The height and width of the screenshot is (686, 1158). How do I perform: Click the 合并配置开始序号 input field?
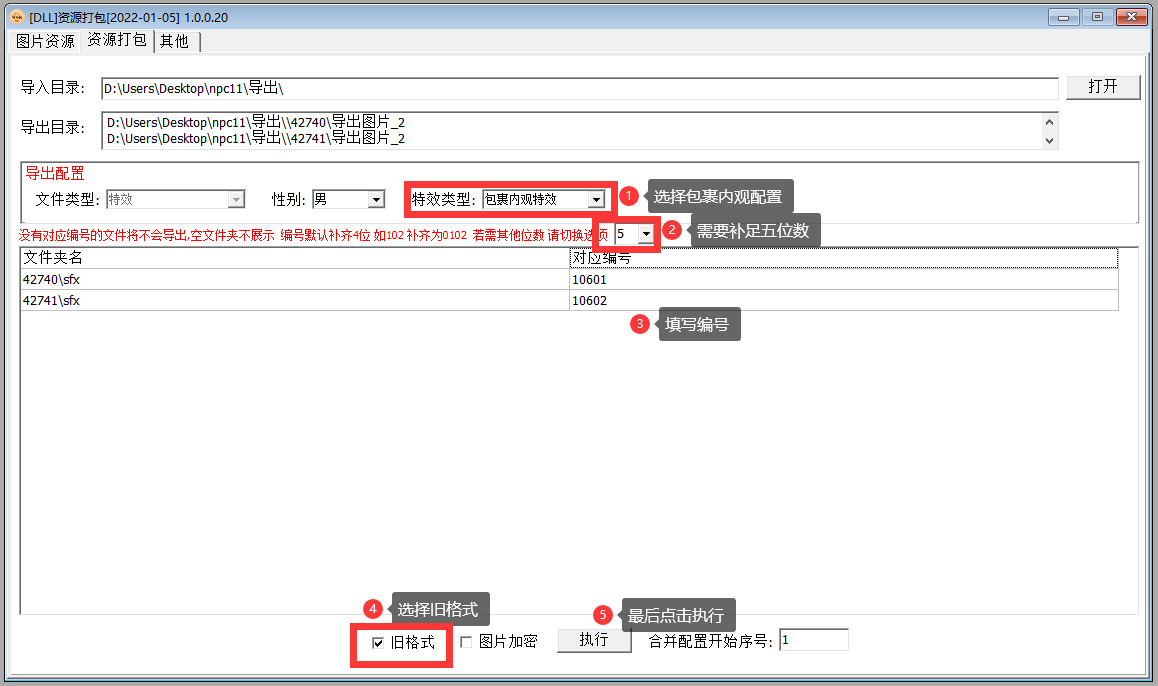tap(813, 640)
